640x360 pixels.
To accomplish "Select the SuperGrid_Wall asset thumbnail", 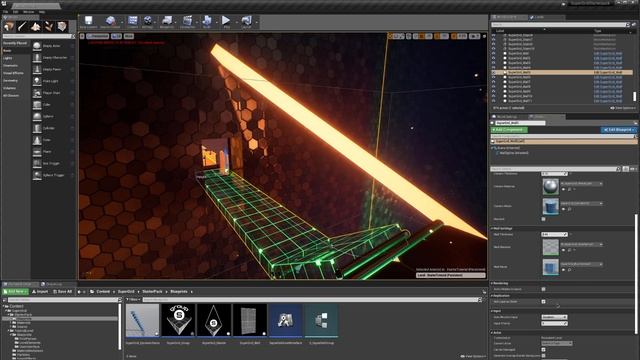I will tap(250, 320).
